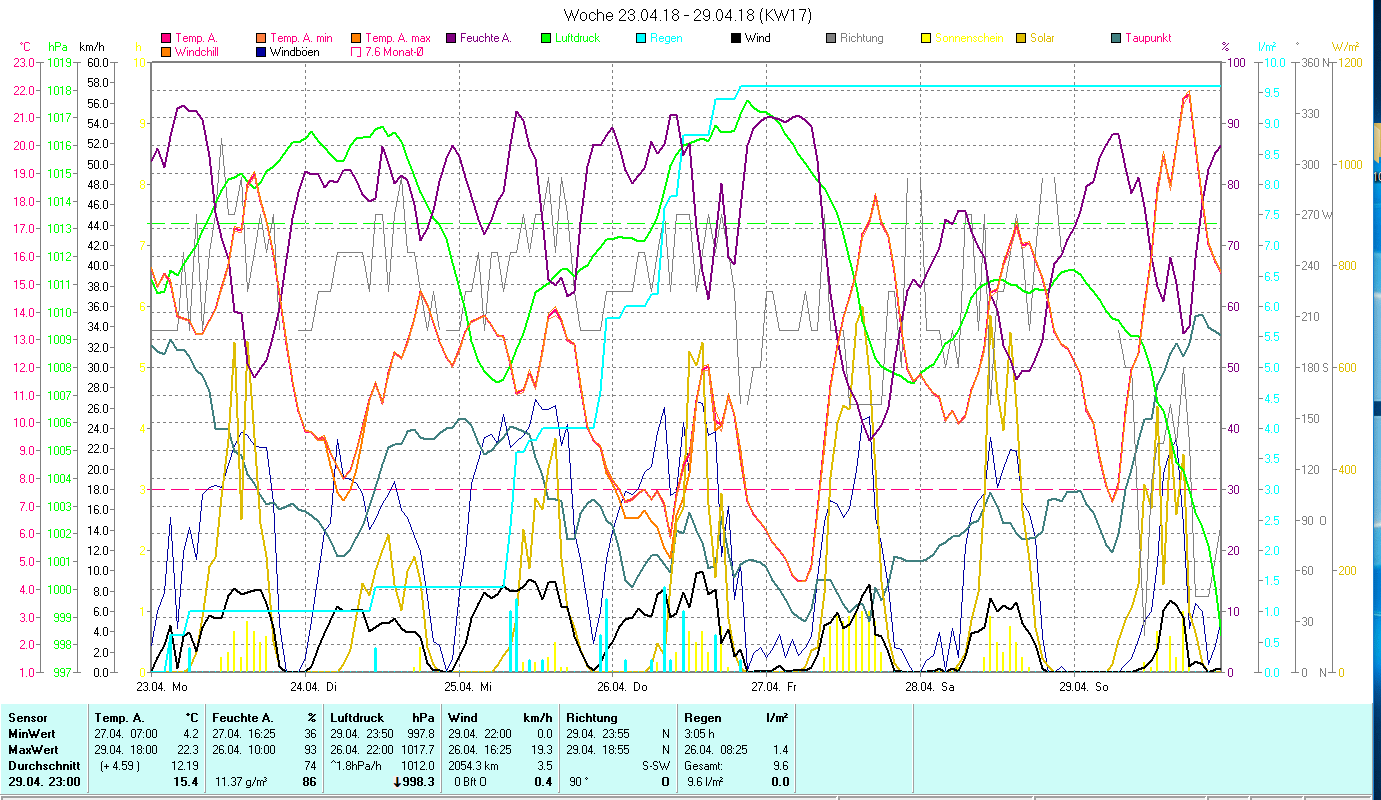Select the orange Windchill legend swatch
Image resolution: width=1381 pixels, height=800 pixels.
(x=166, y=51)
